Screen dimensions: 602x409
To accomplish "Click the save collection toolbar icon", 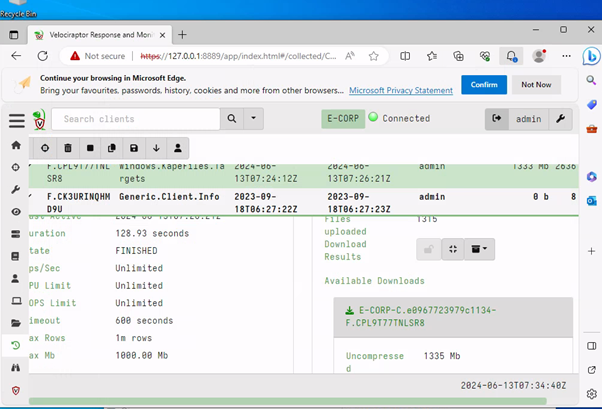I will pyautogui.click(x=134, y=148).
